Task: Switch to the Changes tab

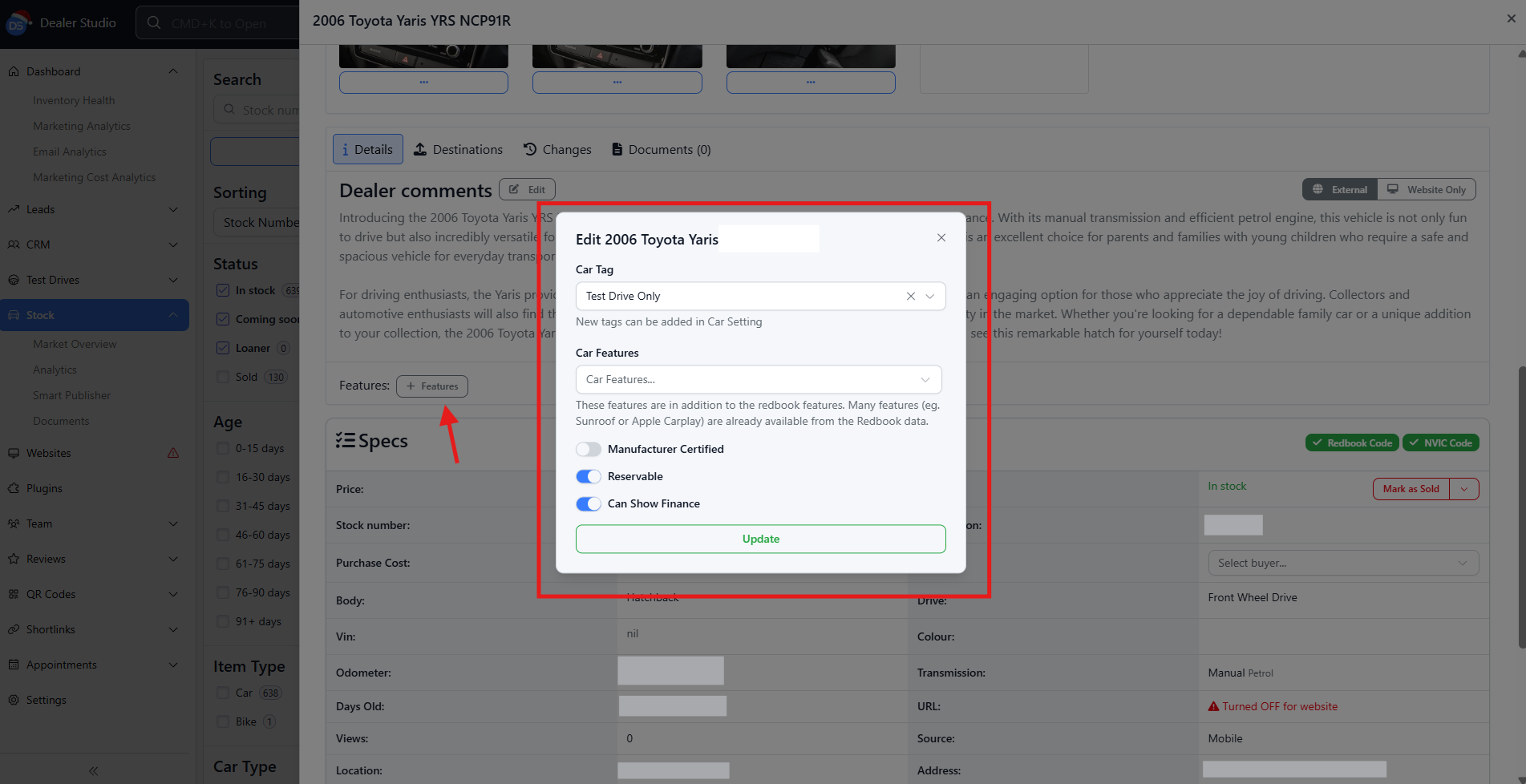Action: (557, 149)
